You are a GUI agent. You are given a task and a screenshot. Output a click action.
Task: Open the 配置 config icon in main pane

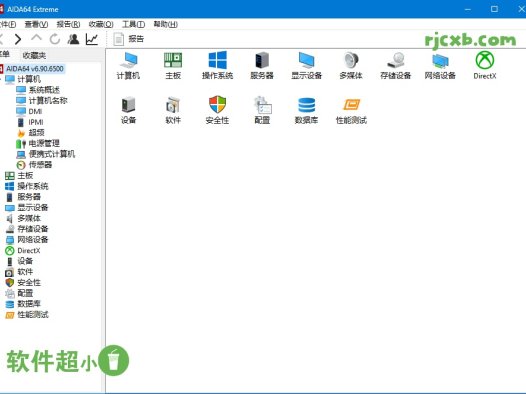pyautogui.click(x=262, y=110)
